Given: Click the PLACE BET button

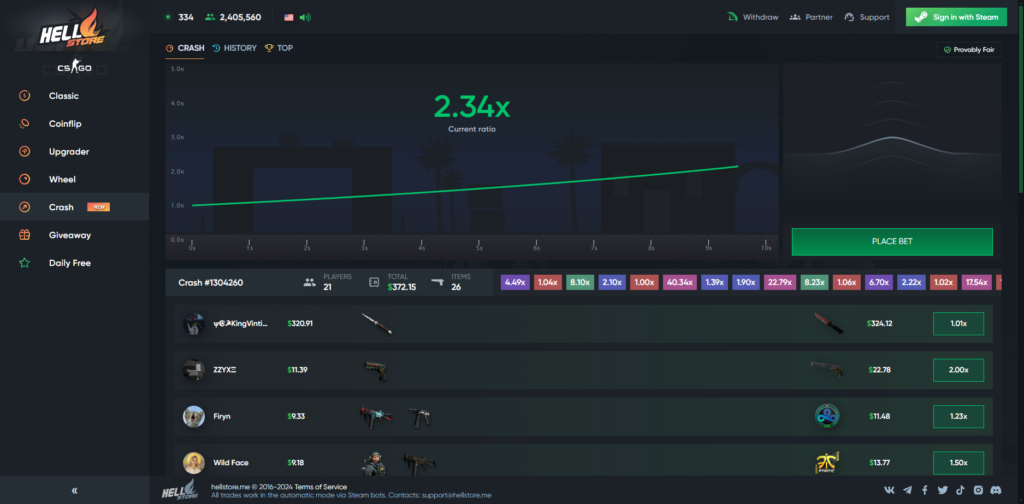Looking at the screenshot, I should [892, 242].
